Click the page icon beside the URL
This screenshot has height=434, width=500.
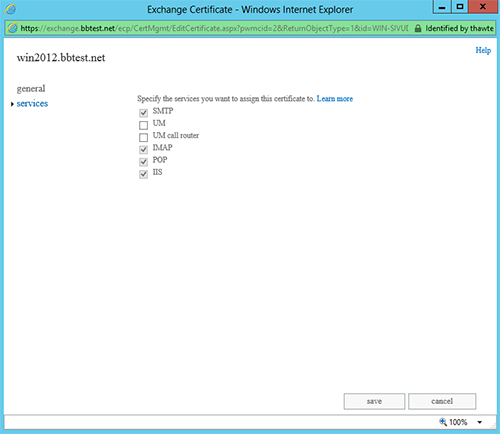(x=13, y=28)
